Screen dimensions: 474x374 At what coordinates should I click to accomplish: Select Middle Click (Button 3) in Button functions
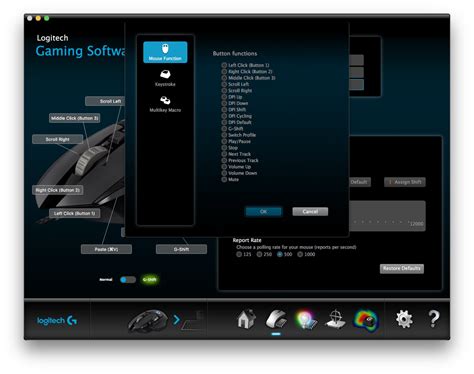(224, 78)
